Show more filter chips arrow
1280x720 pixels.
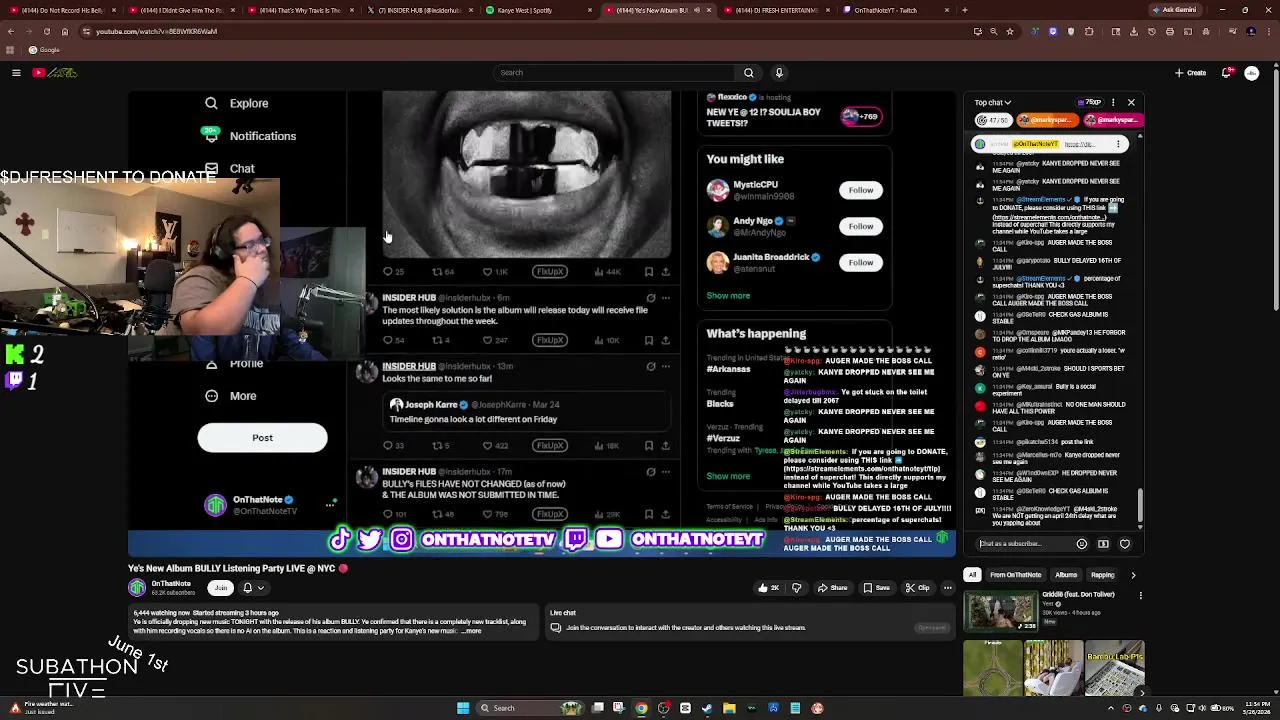(1133, 575)
